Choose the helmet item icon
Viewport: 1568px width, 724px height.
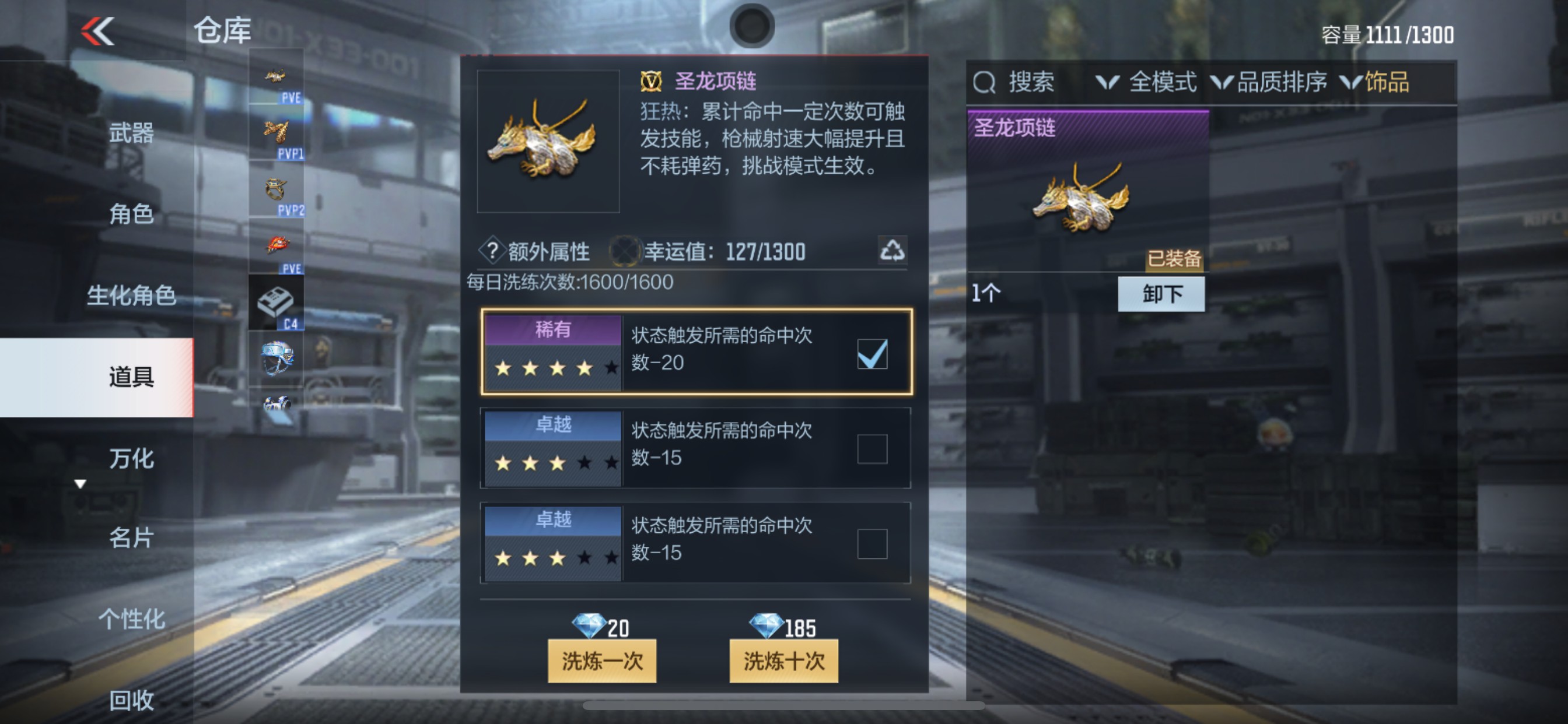[276, 359]
